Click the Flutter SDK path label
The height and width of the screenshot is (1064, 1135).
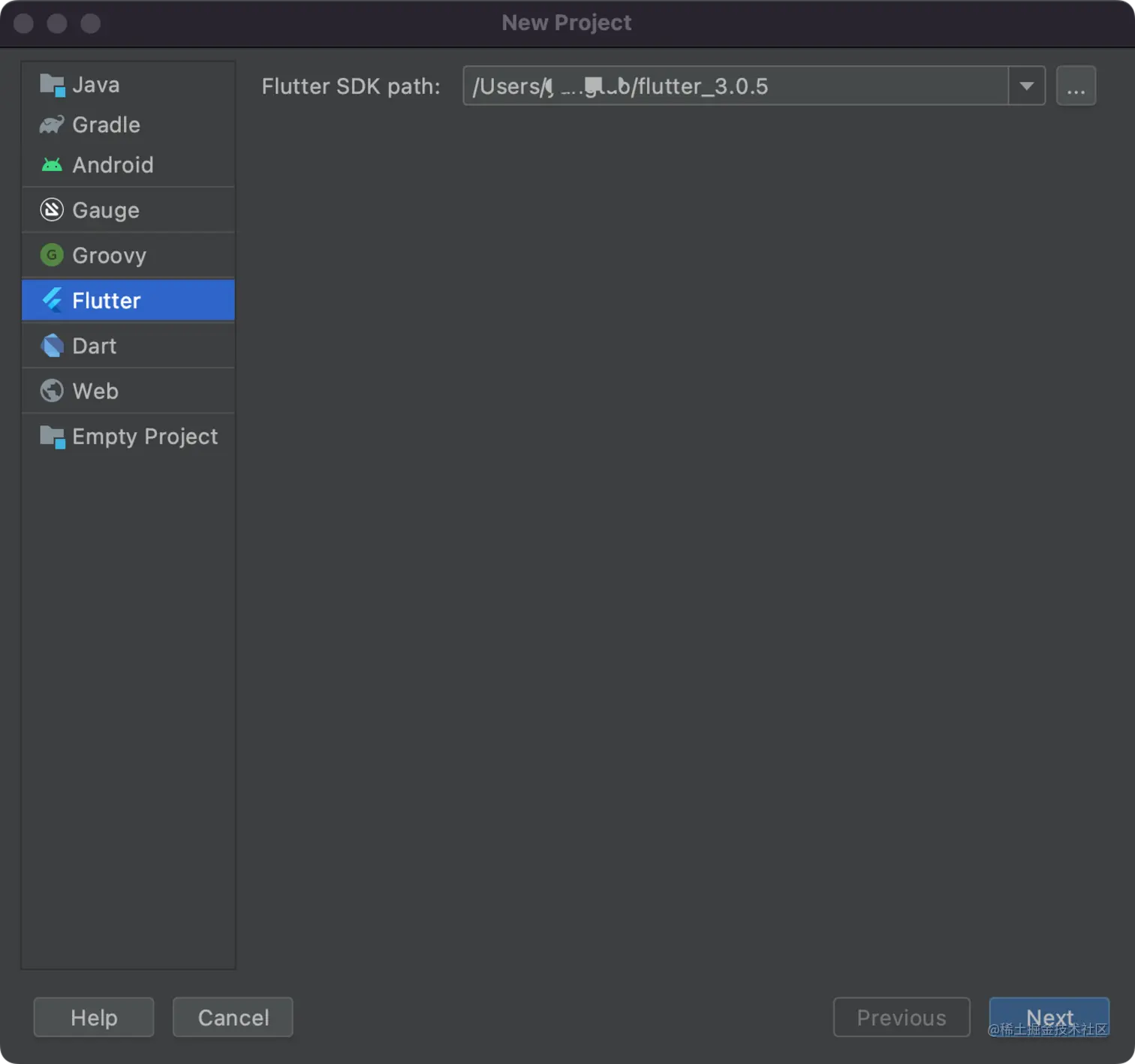point(351,86)
